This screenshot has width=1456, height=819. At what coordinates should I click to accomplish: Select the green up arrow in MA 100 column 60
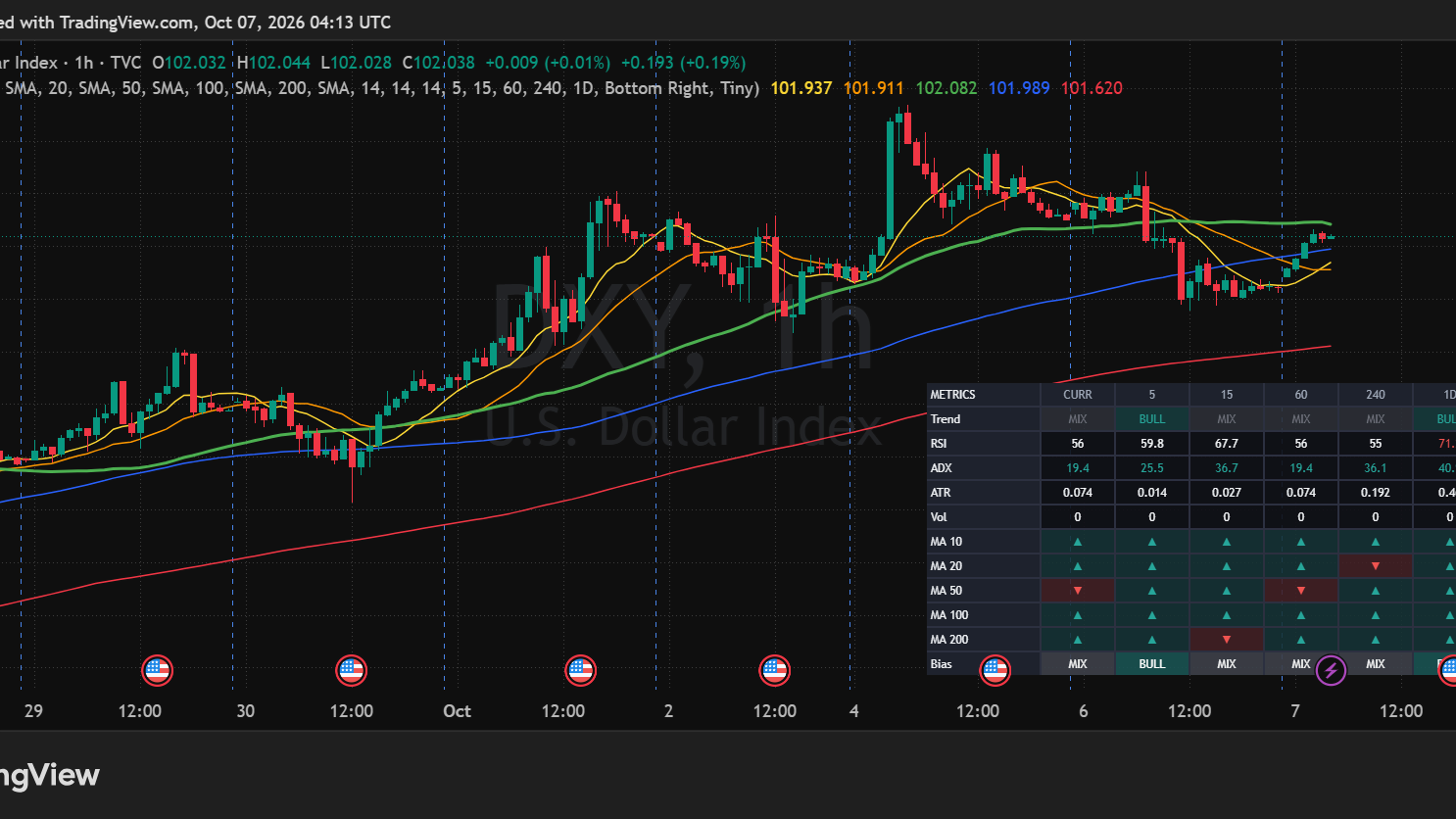tap(1301, 615)
